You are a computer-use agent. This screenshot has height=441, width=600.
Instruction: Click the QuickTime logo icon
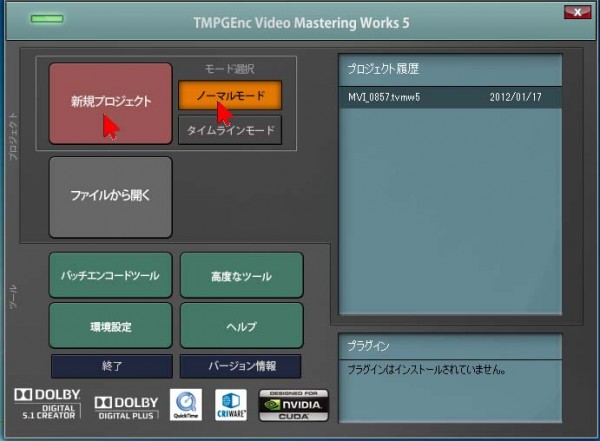click(x=186, y=405)
